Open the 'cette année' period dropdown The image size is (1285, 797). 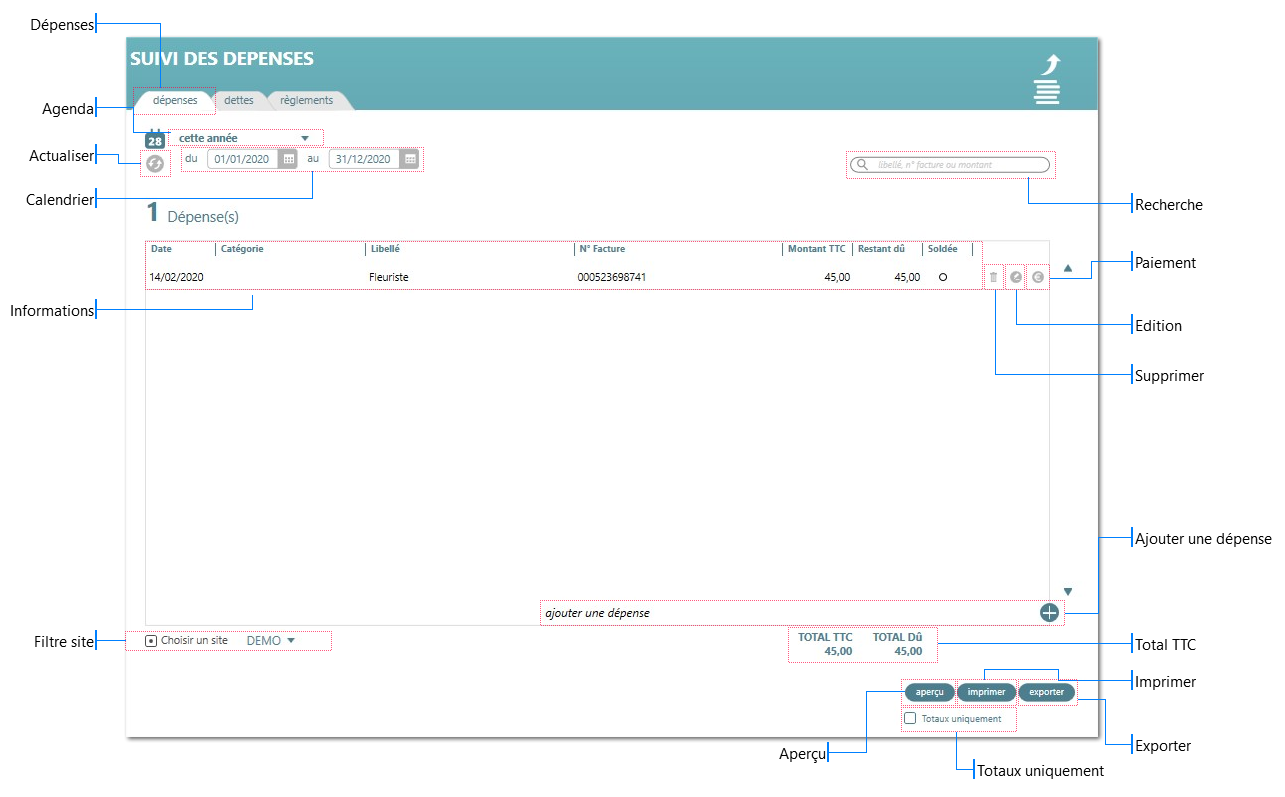[245, 138]
